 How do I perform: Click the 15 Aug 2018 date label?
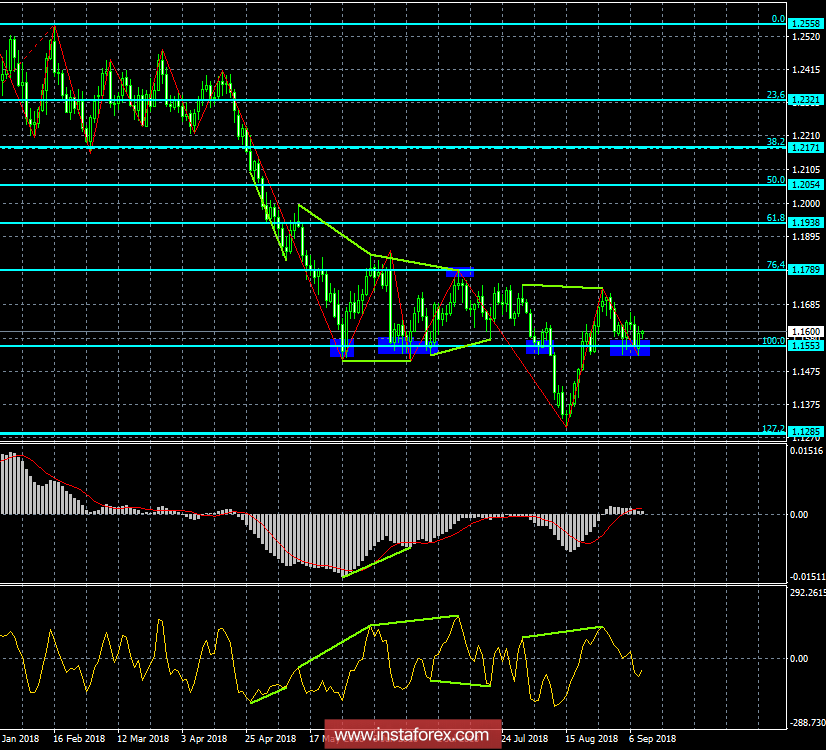(x=592, y=738)
